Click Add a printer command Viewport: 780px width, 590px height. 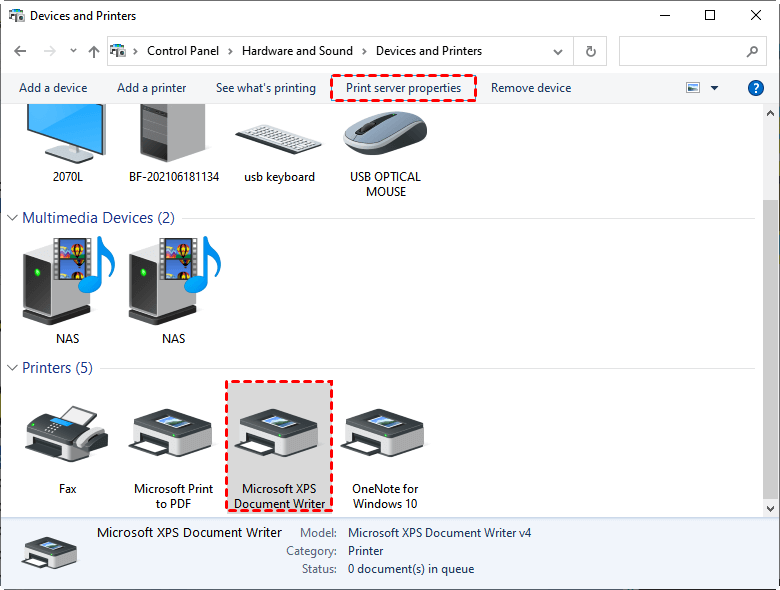click(x=152, y=88)
